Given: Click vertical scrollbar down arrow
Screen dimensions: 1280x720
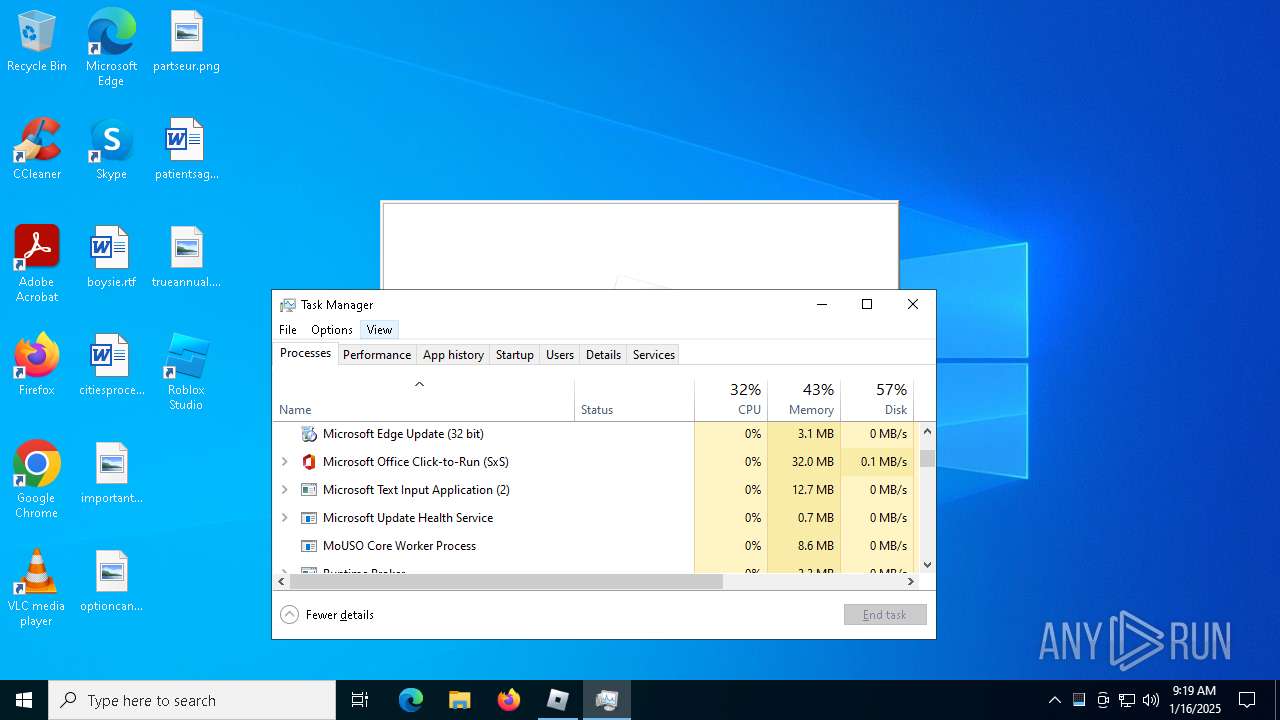Looking at the screenshot, I should (x=927, y=565).
